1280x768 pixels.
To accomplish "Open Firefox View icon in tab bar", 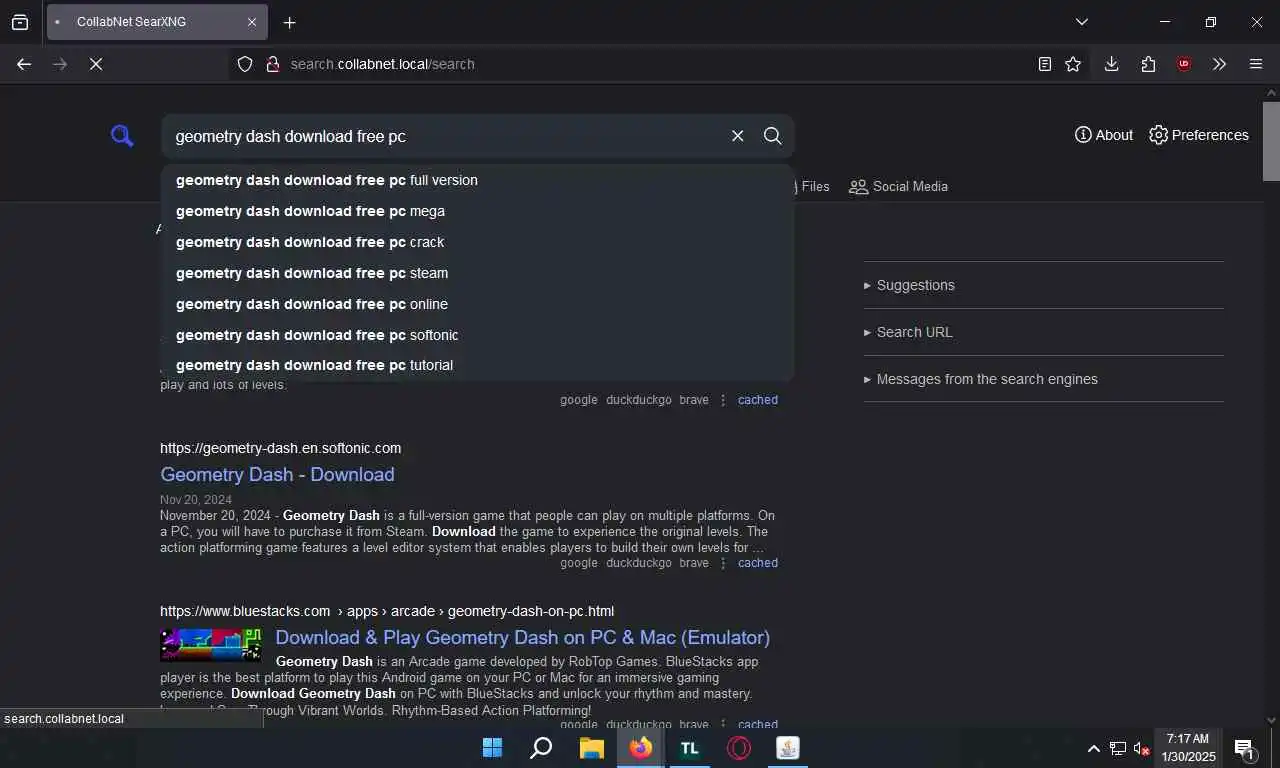I will (x=20, y=22).
